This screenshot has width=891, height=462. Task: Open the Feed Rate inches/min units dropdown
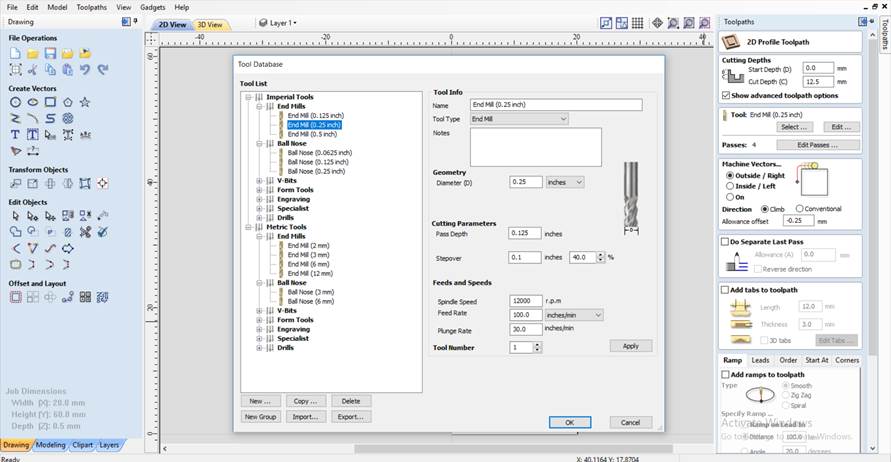point(573,315)
